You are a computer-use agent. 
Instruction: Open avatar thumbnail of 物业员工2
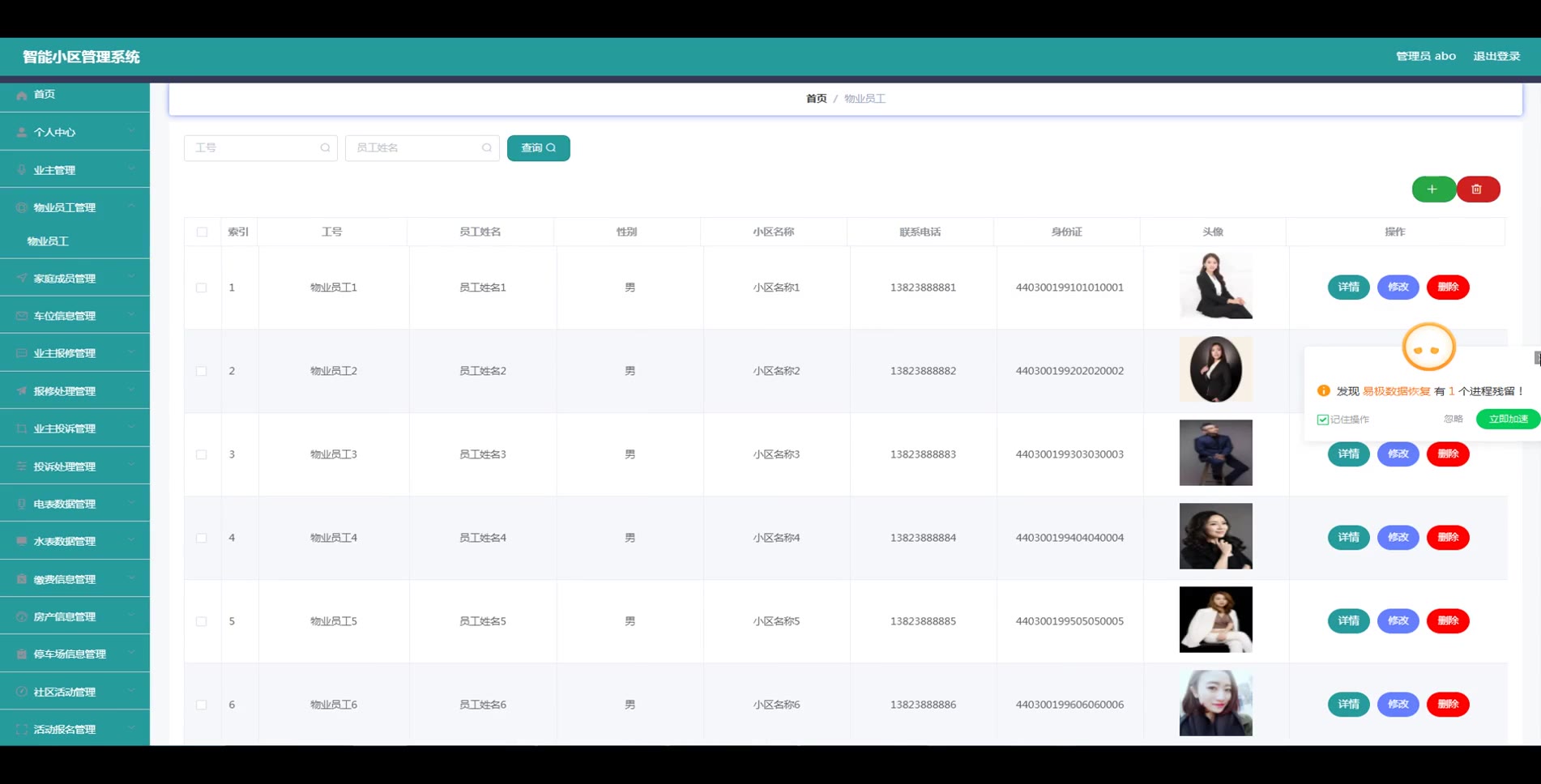(x=1215, y=369)
